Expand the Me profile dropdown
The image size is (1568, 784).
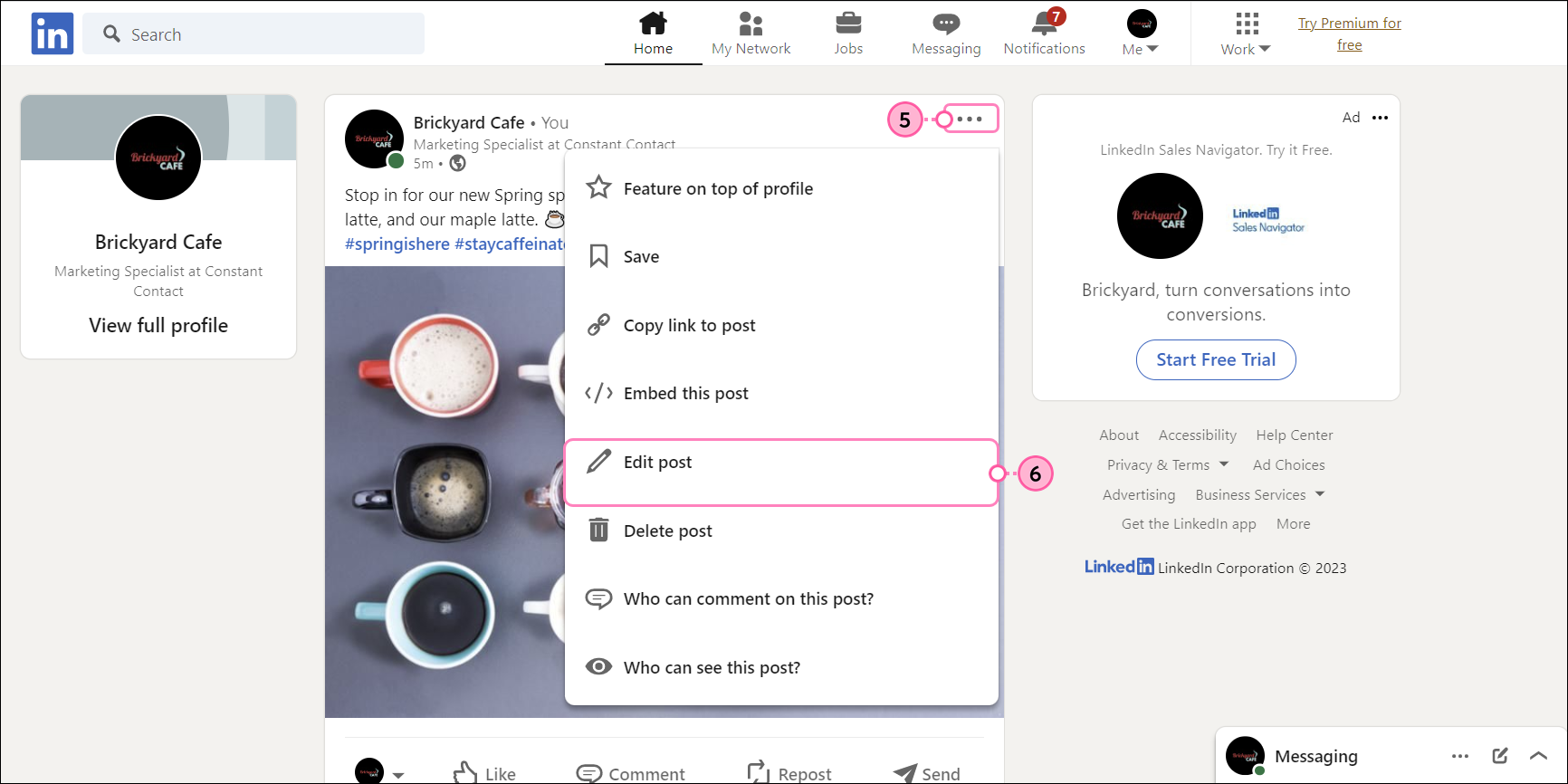point(1141,34)
